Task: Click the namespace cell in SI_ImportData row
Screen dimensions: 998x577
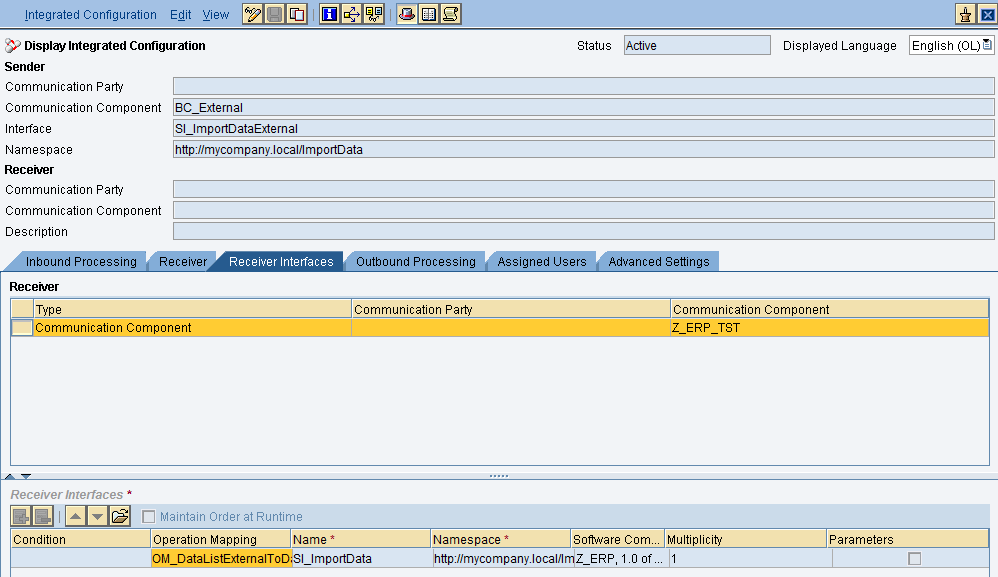Action: point(503,559)
